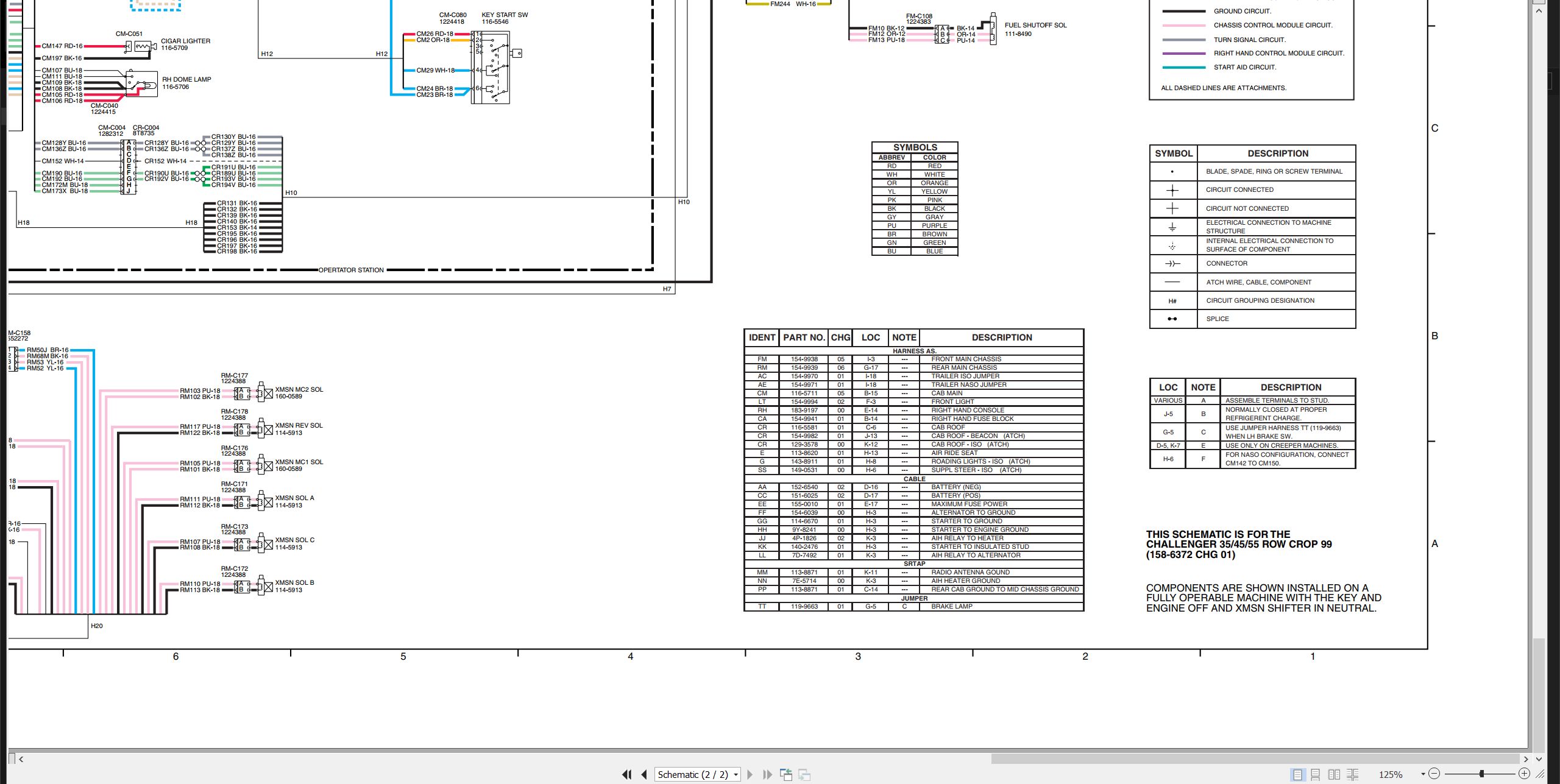The width and height of the screenshot is (1560, 784).
Task: Click the PURPLE color row in SYMBOLS table
Action: click(915, 225)
